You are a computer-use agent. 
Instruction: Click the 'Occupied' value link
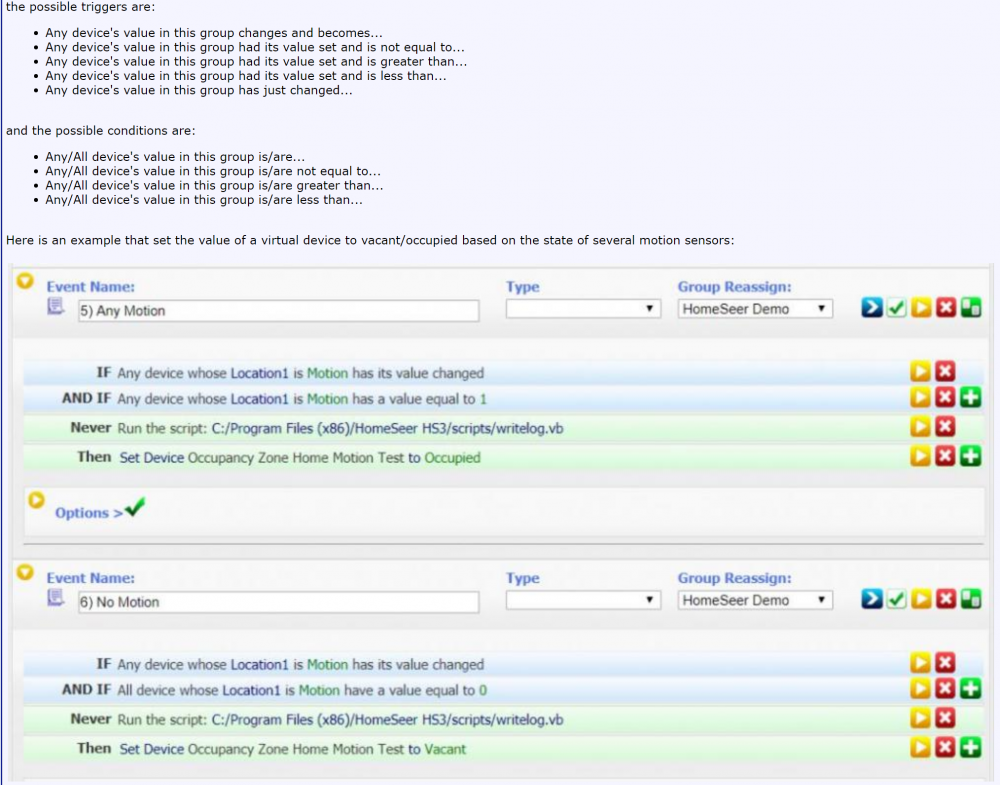pyautogui.click(x=452, y=458)
